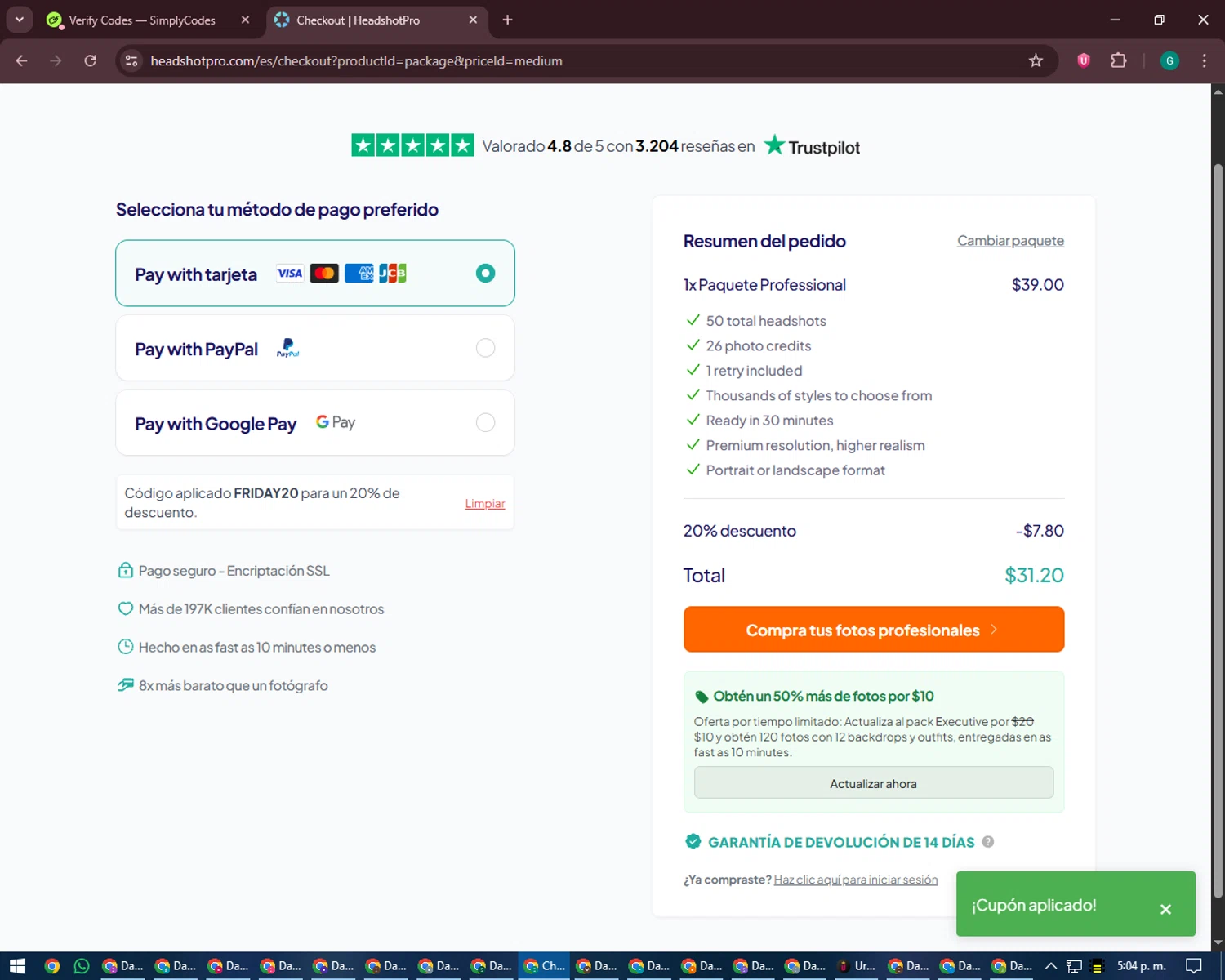
Task: Open a new browser tab
Action: tap(507, 20)
